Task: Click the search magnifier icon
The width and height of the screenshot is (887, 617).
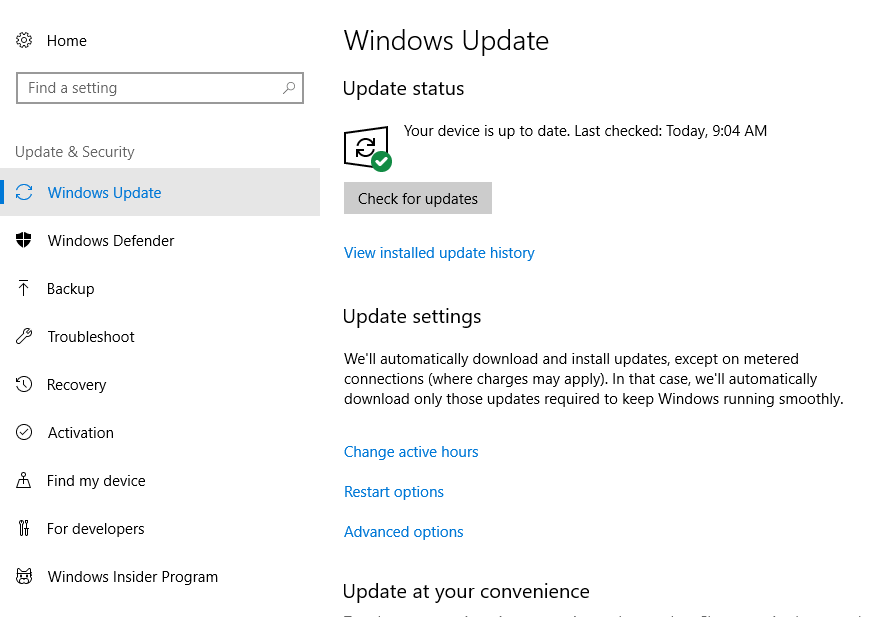Action: click(x=289, y=88)
